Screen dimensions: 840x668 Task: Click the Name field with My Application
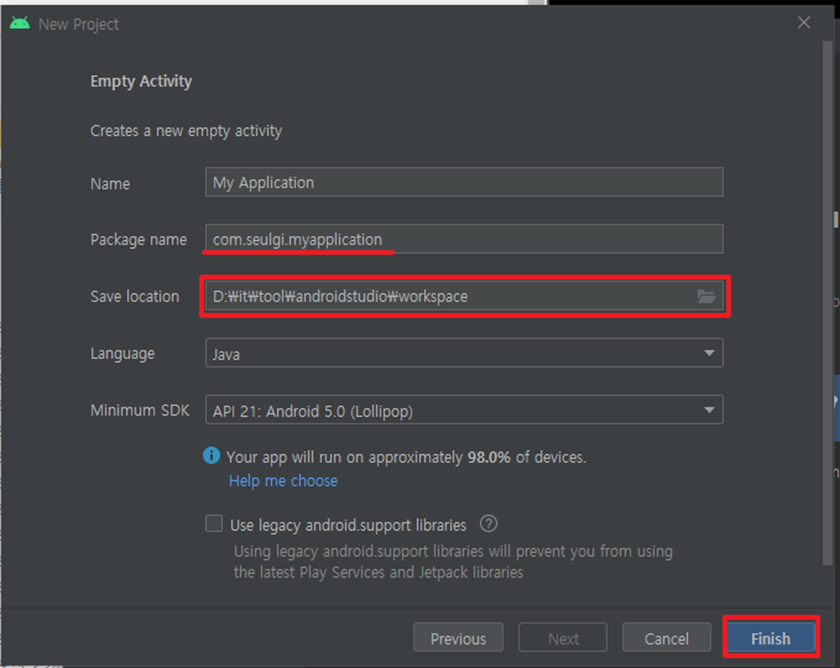point(464,182)
